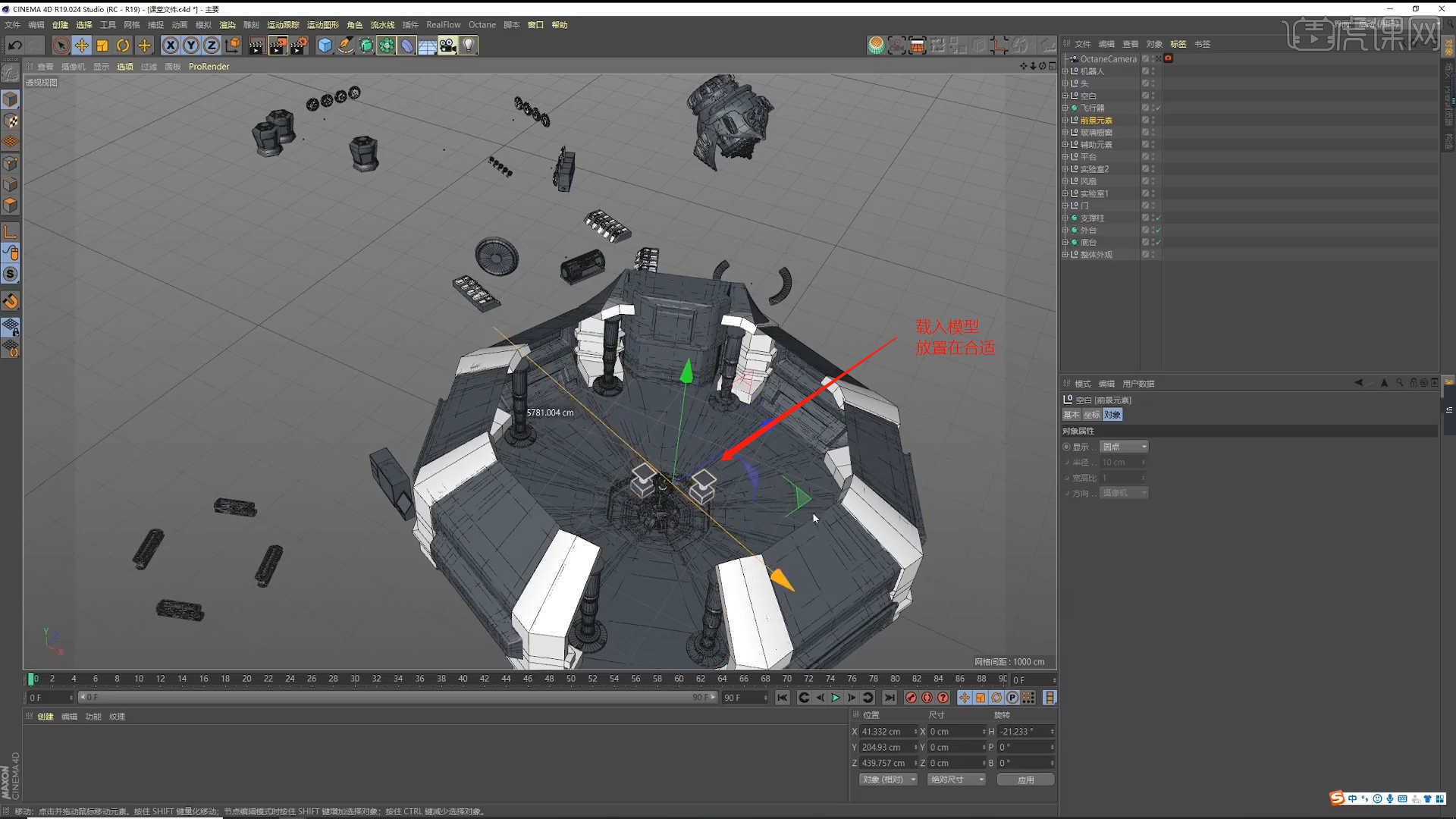Jump to the end of the animation
The height and width of the screenshot is (819, 1456).
(890, 698)
